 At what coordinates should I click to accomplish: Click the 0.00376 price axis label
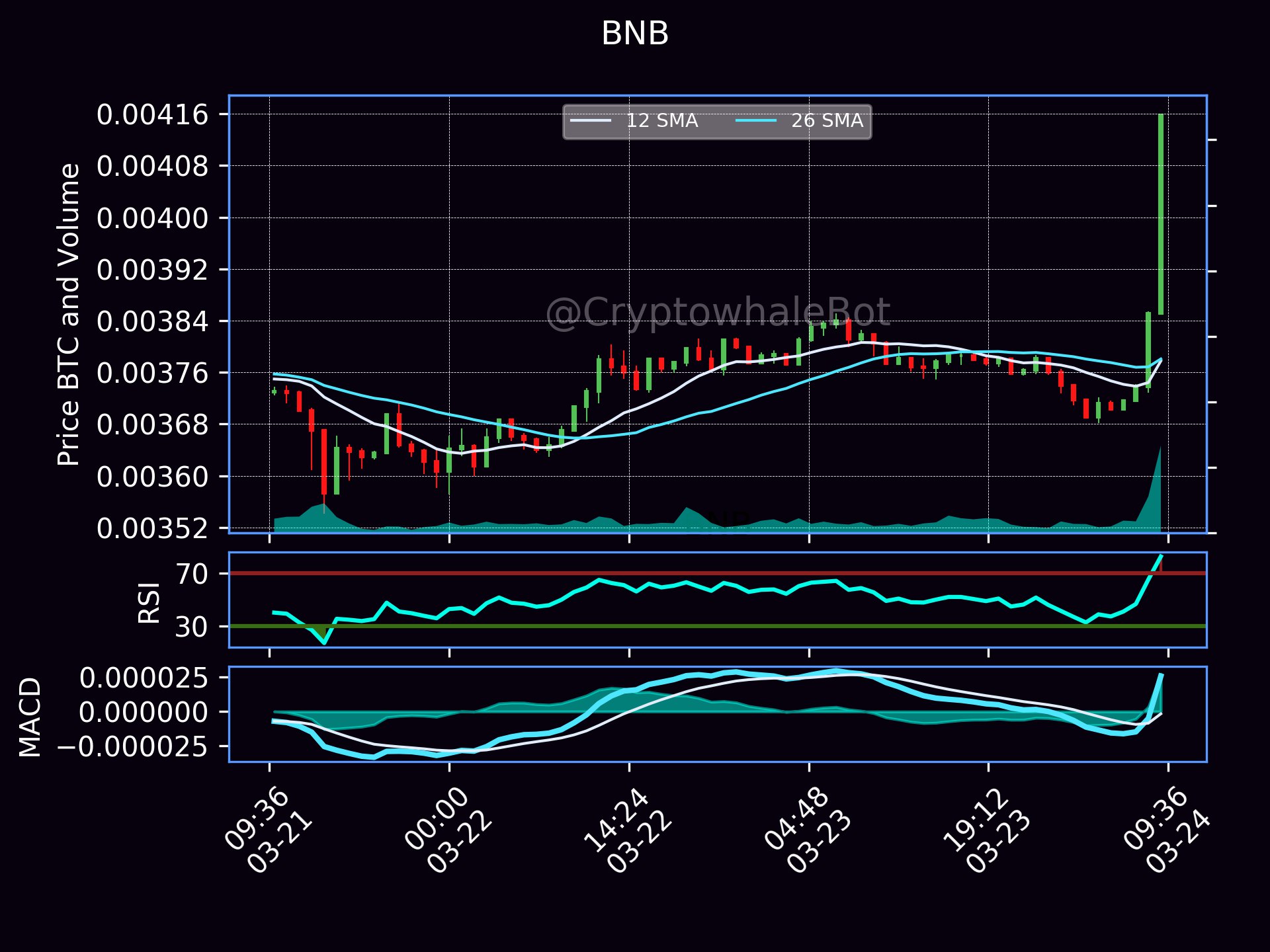pos(153,374)
